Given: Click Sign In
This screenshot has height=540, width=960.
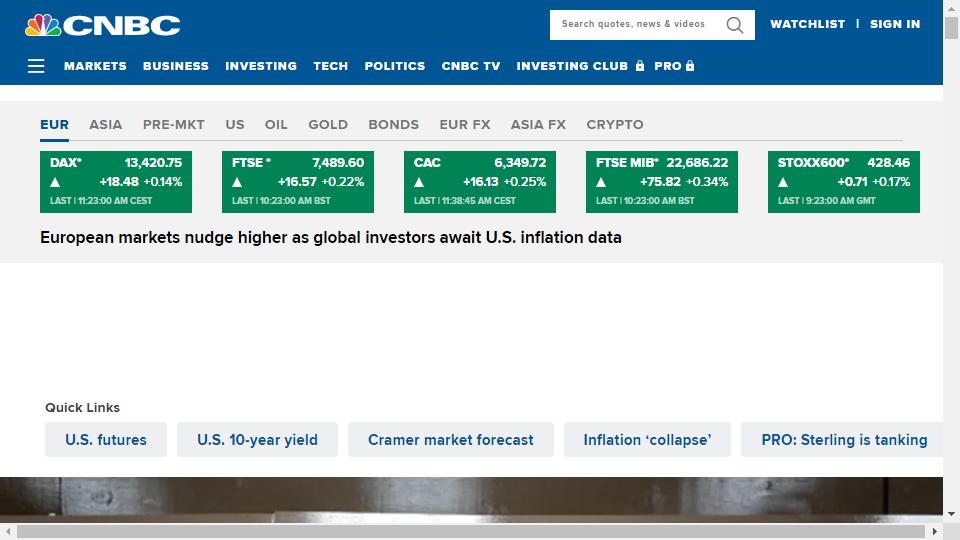Looking at the screenshot, I should pyautogui.click(x=895, y=24).
